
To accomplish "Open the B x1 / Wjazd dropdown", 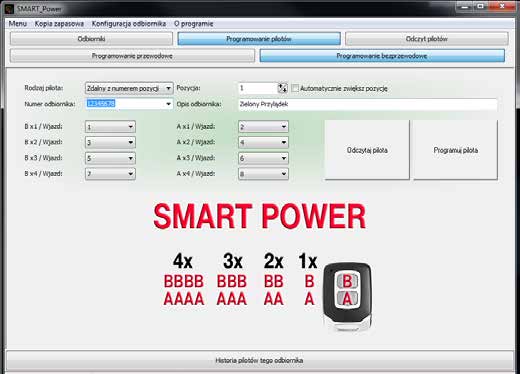I will pos(110,127).
